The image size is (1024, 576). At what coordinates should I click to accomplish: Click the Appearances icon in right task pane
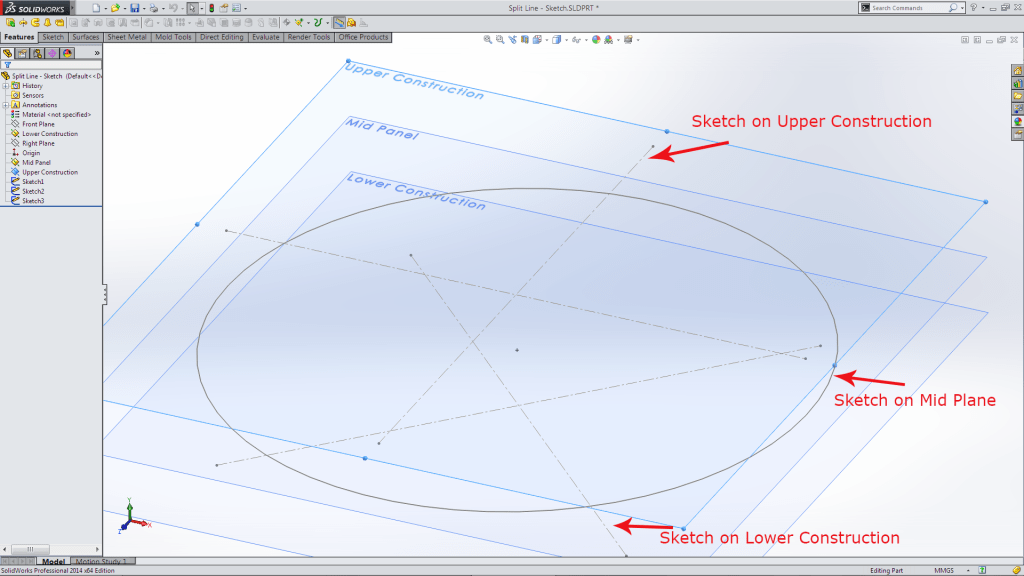click(1017, 121)
